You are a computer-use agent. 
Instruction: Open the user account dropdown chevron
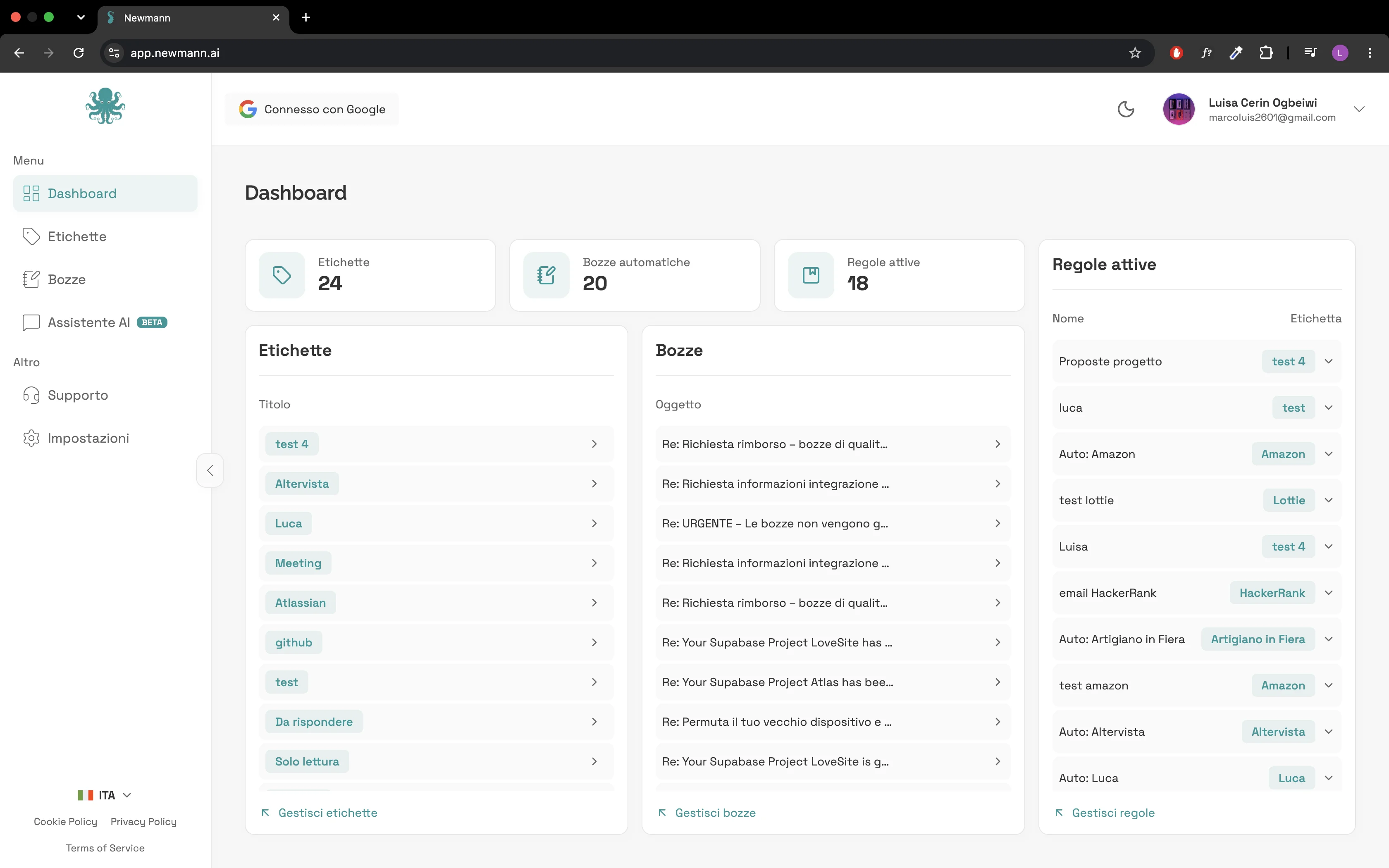tap(1358, 109)
